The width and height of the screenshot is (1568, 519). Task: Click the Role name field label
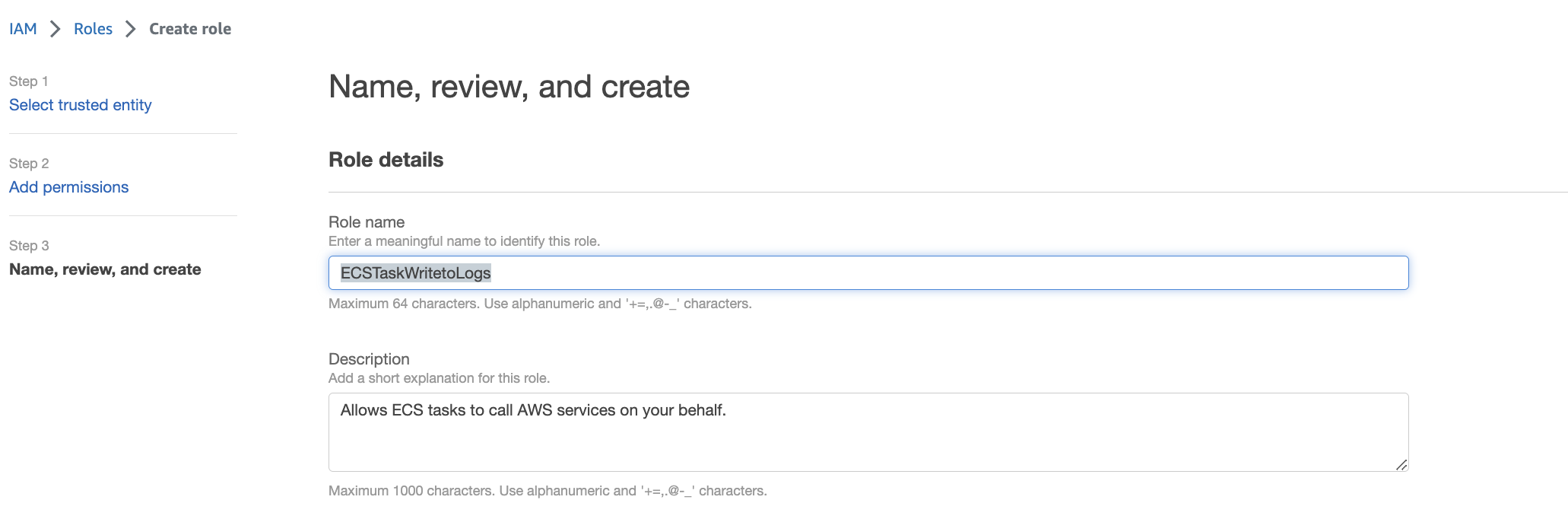367,222
